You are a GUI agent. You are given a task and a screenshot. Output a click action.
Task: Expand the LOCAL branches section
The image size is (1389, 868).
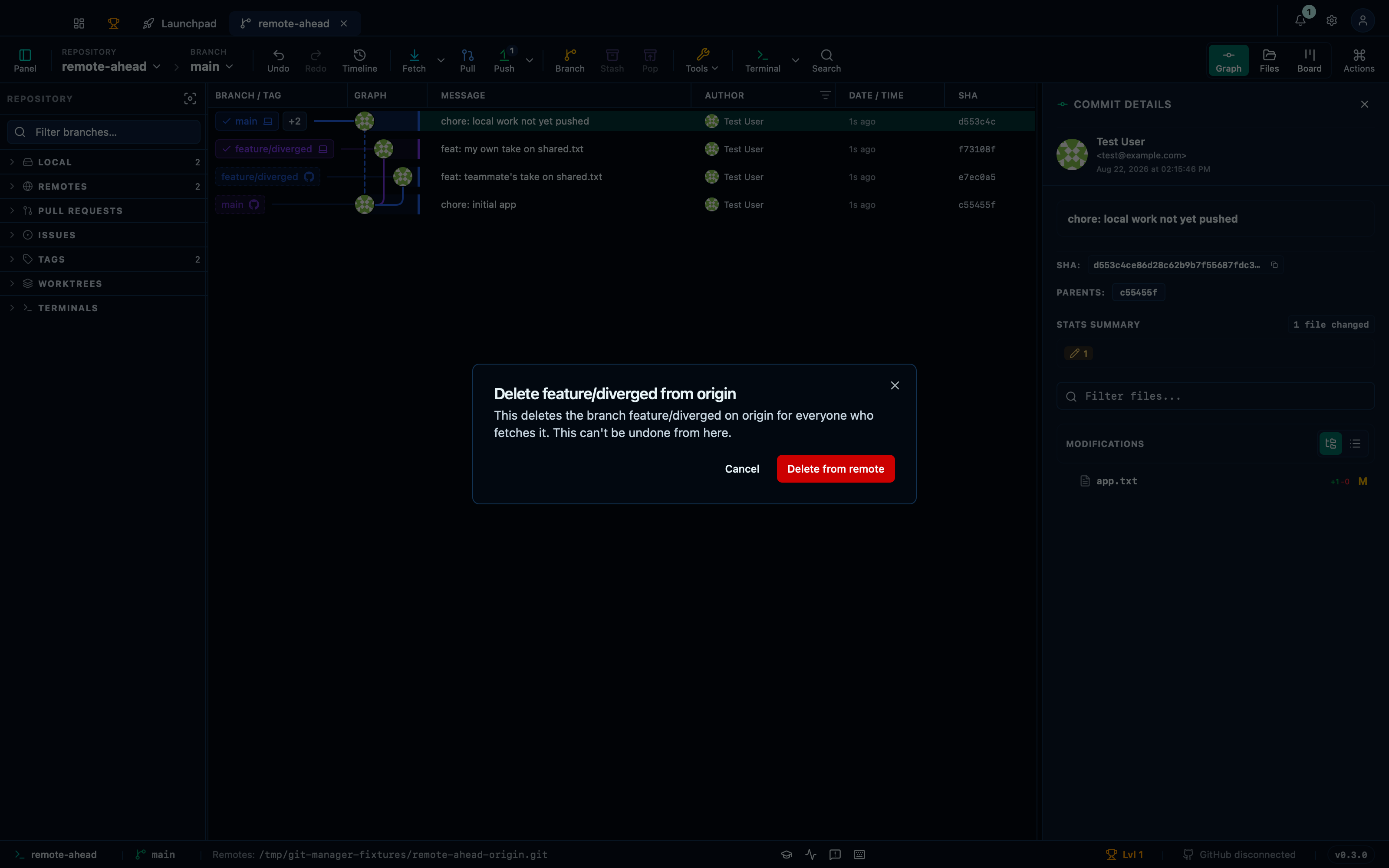(104, 162)
